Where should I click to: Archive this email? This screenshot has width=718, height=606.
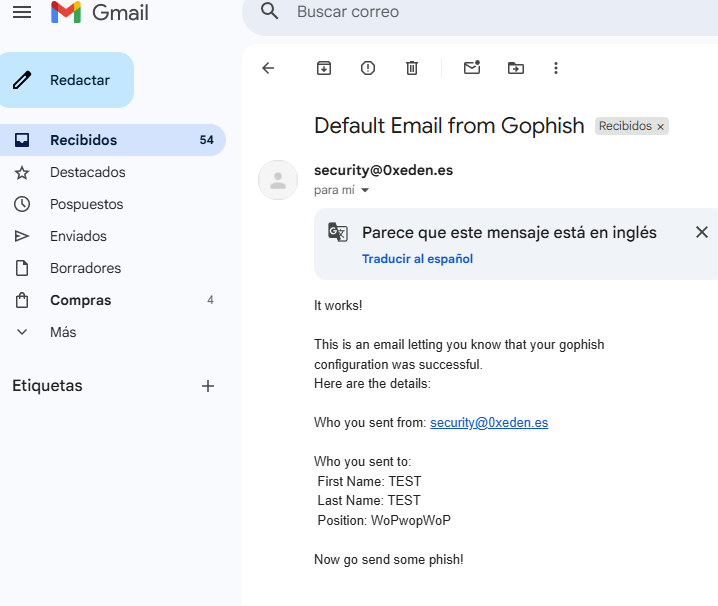(x=324, y=68)
